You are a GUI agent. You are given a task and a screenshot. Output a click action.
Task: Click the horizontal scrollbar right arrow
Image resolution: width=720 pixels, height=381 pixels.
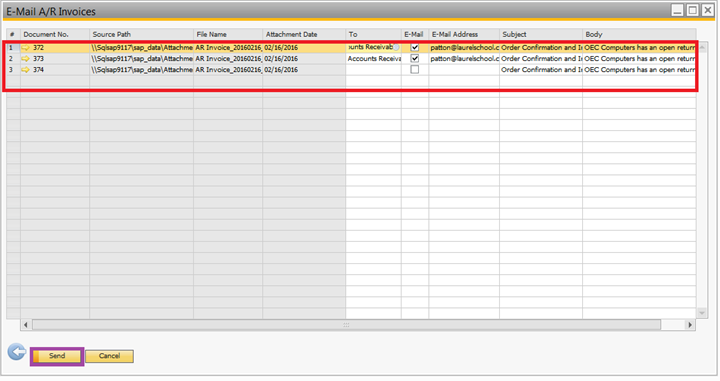[690, 325]
